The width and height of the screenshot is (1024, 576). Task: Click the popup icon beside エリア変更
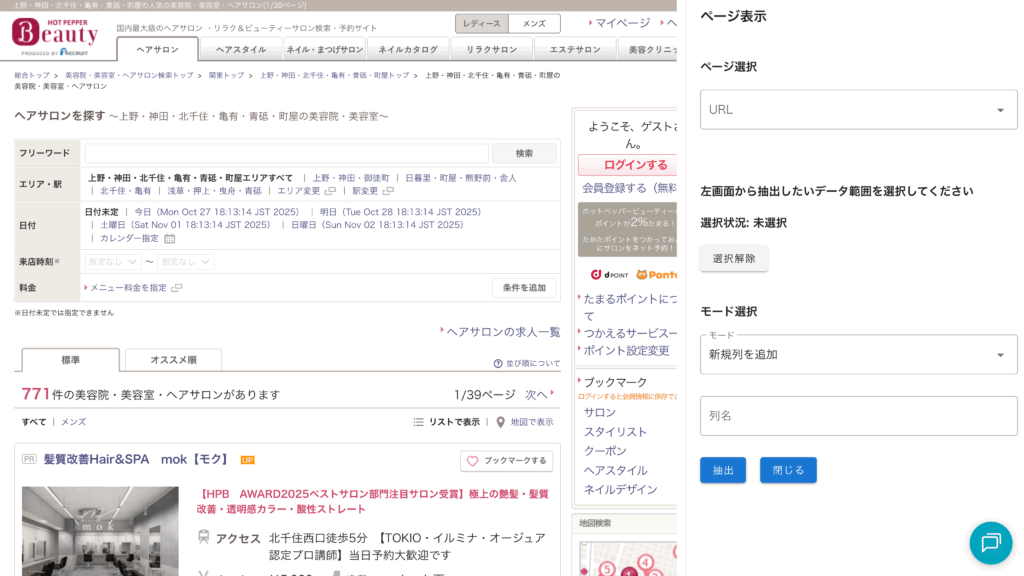tap(330, 191)
